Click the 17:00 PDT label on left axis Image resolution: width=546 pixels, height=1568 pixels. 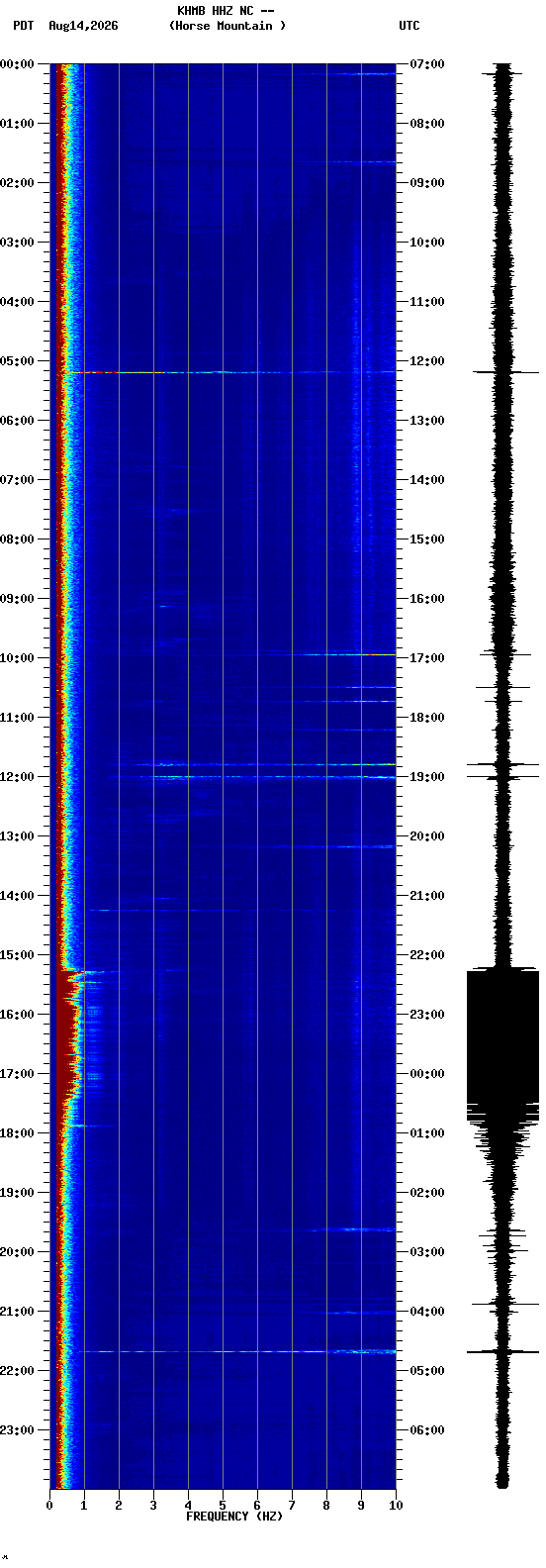tap(18, 1074)
